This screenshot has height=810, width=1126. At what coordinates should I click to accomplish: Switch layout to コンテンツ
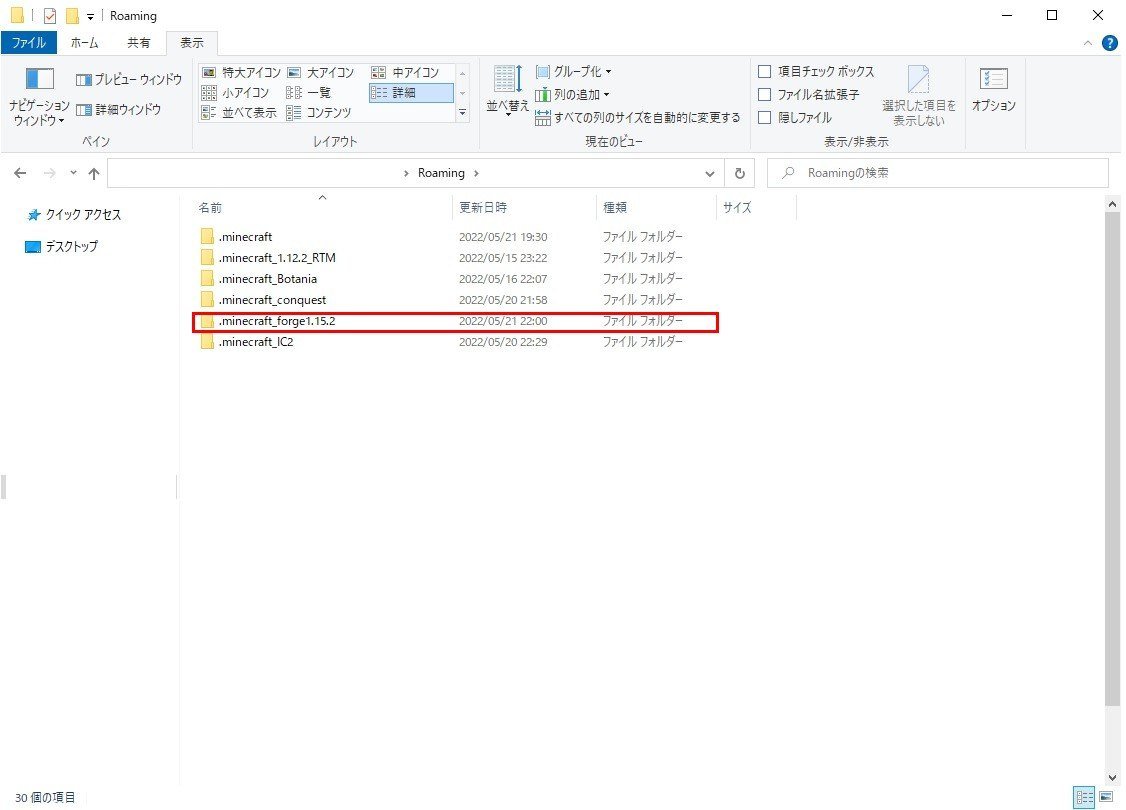pyautogui.click(x=319, y=113)
